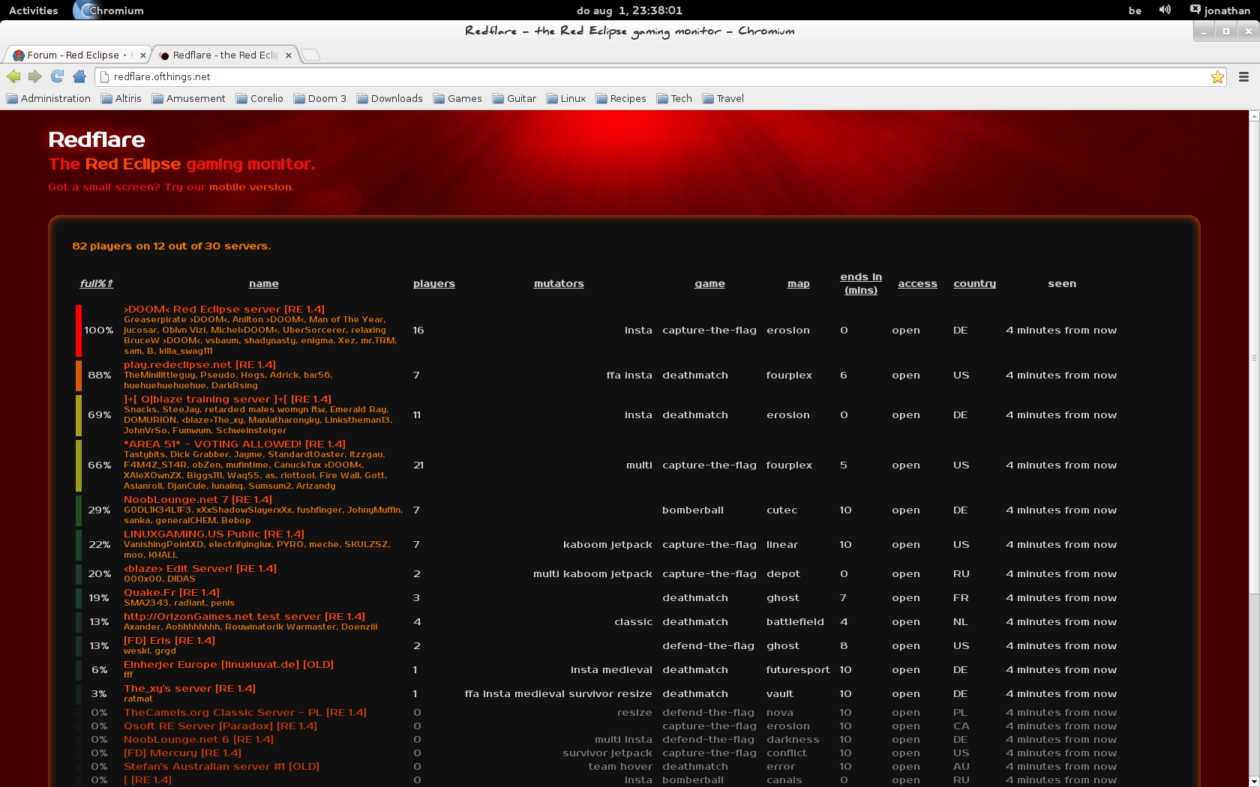Click the red 100% fullness bar

[79, 331]
